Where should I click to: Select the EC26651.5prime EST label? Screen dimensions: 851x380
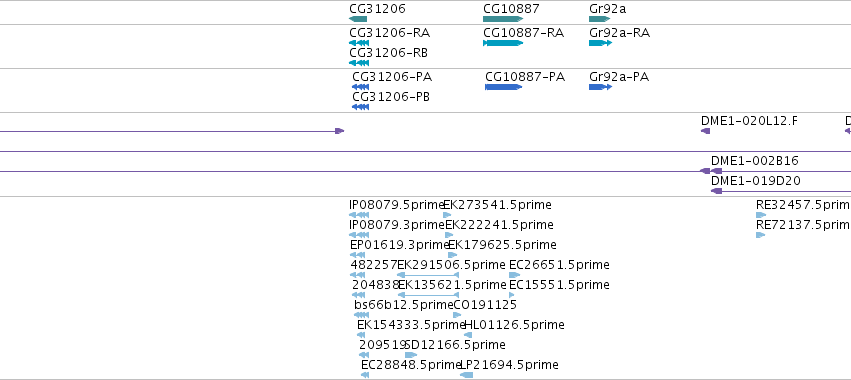click(x=559, y=265)
